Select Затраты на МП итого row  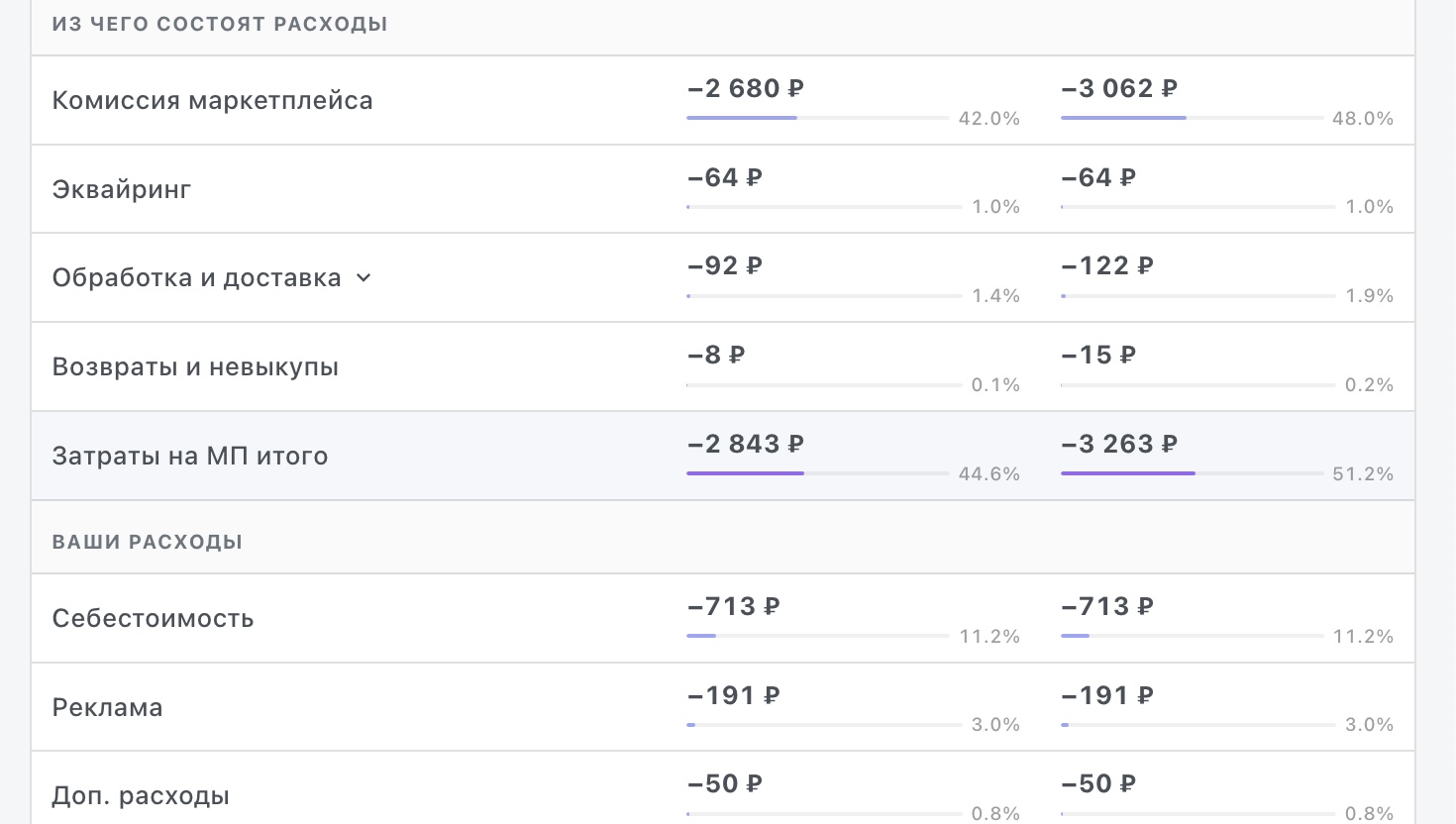tap(723, 456)
